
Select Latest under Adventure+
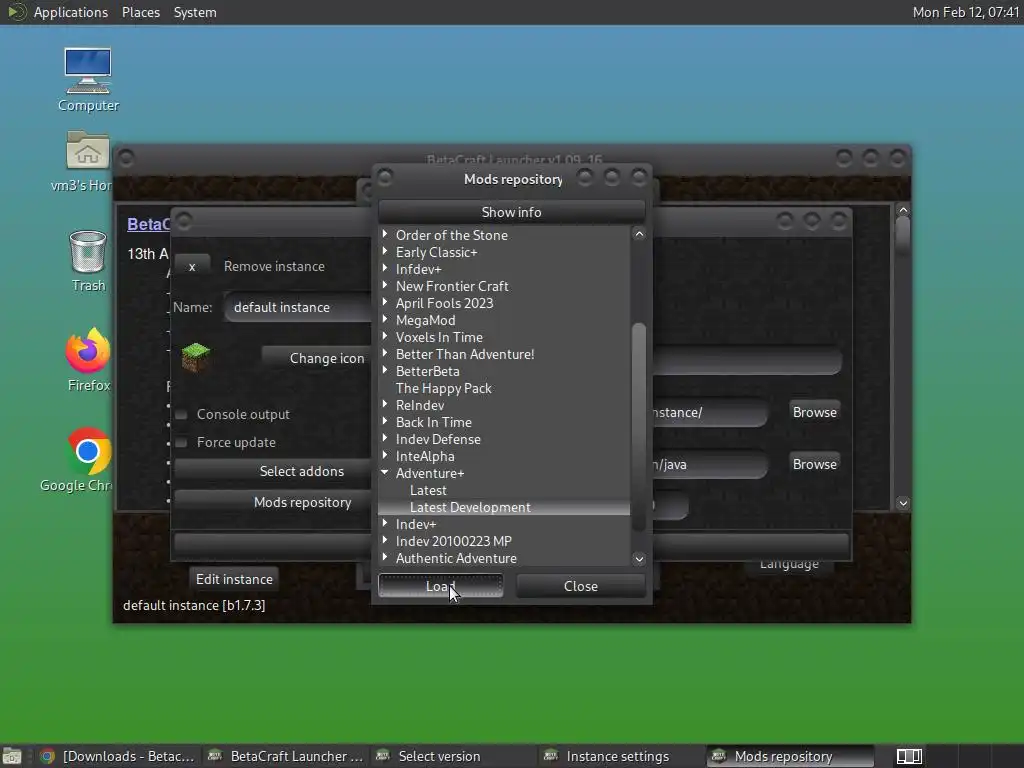point(428,490)
